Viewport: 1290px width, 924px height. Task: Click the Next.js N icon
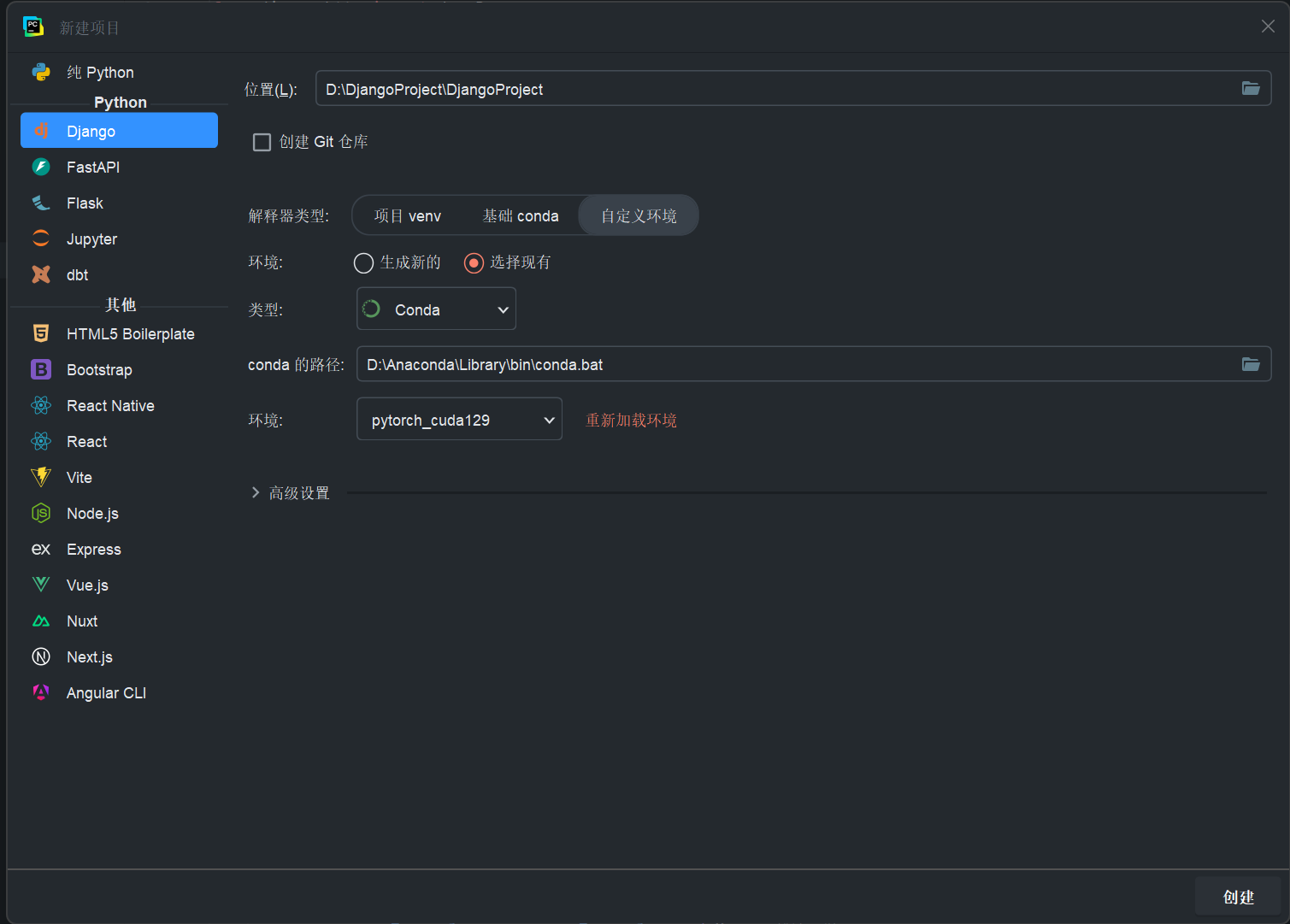[41, 656]
